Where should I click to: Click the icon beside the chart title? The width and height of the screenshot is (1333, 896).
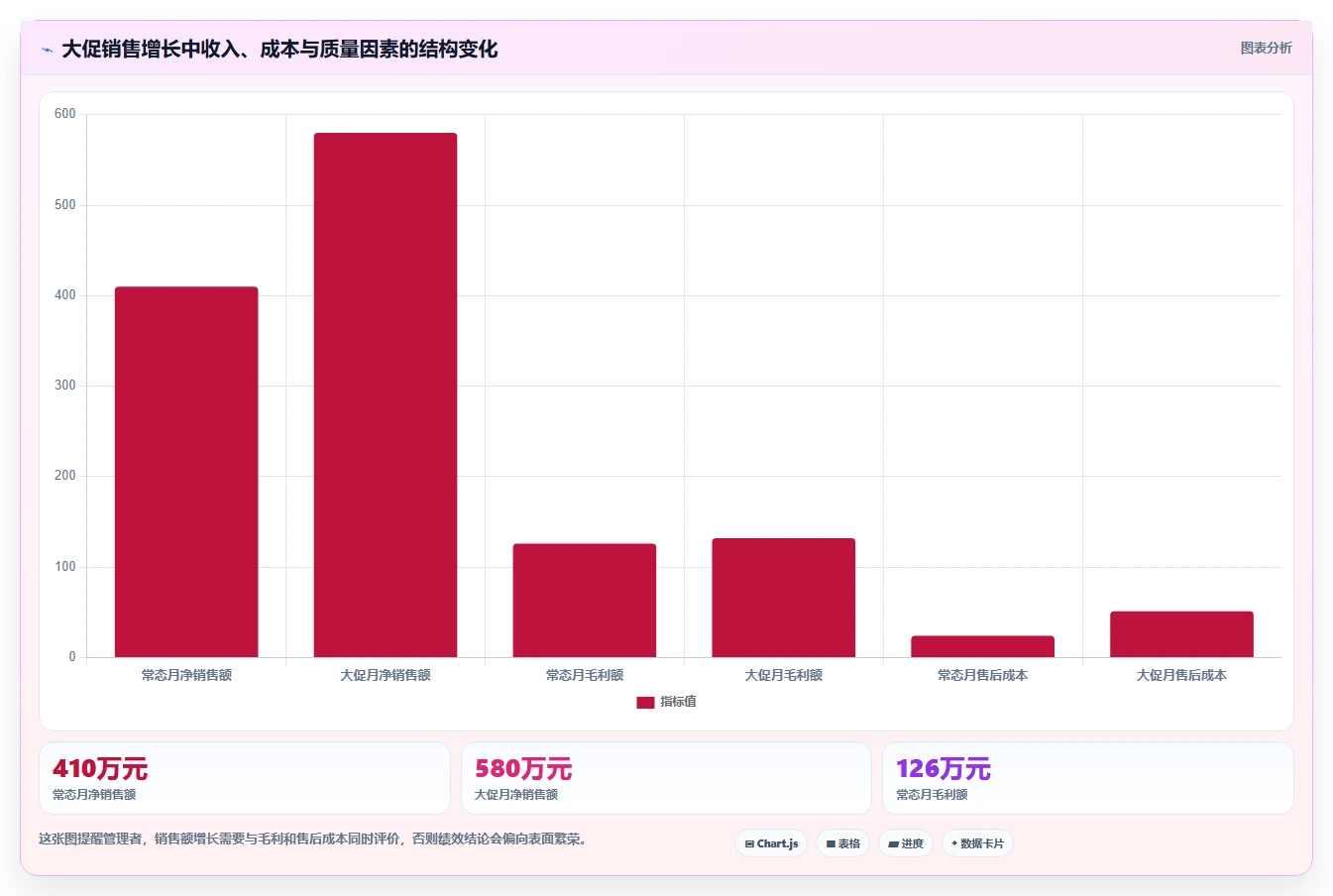(47, 50)
